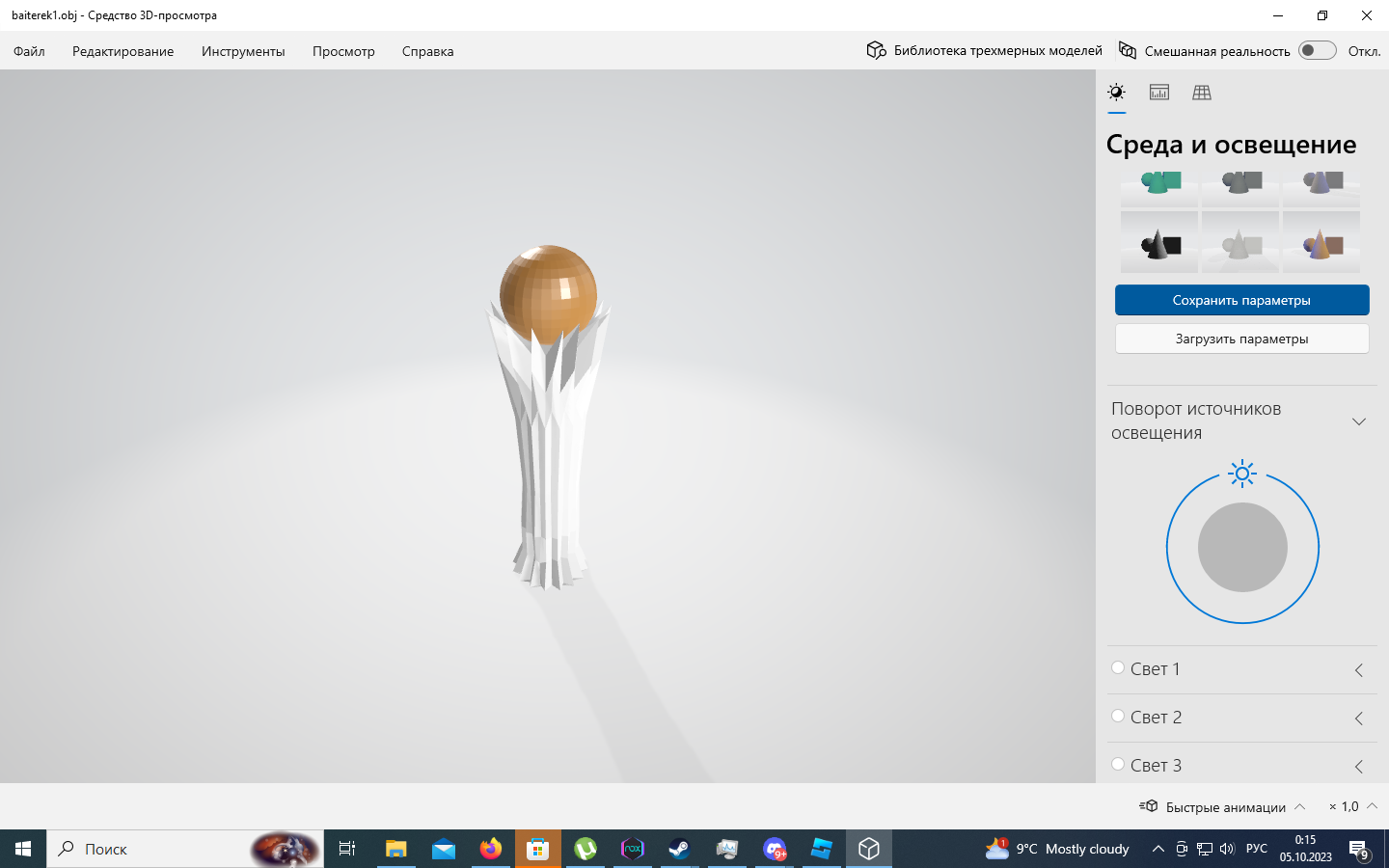Viewport: 1389px width, 868px height.
Task: Click the Быстрые анимации icon
Action: (1148, 806)
